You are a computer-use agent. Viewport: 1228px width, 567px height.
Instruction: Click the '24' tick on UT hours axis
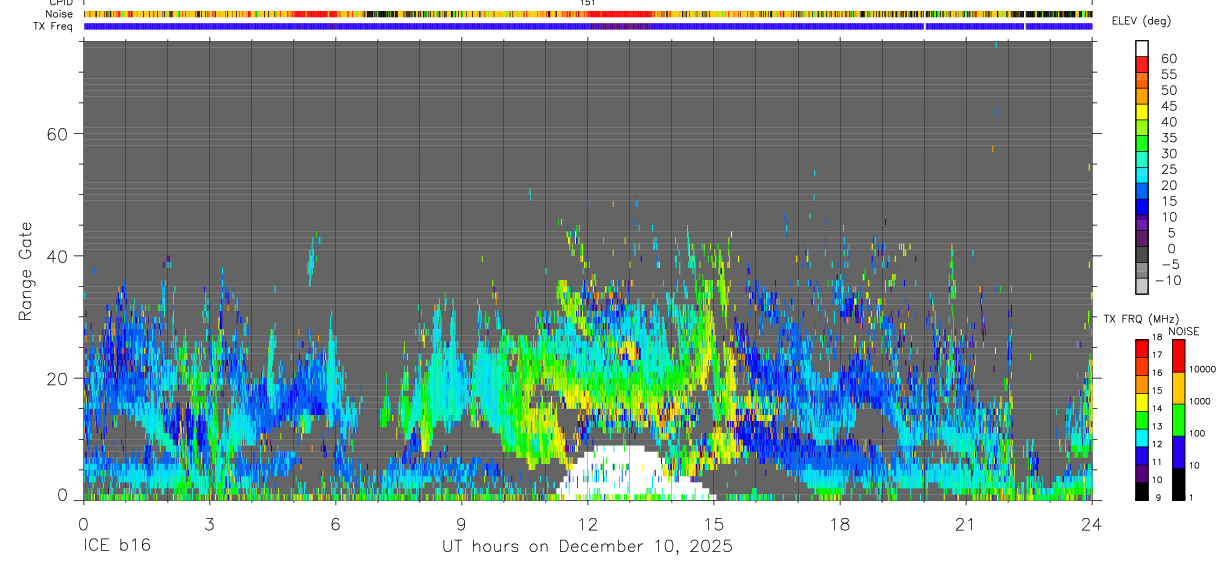(1092, 523)
